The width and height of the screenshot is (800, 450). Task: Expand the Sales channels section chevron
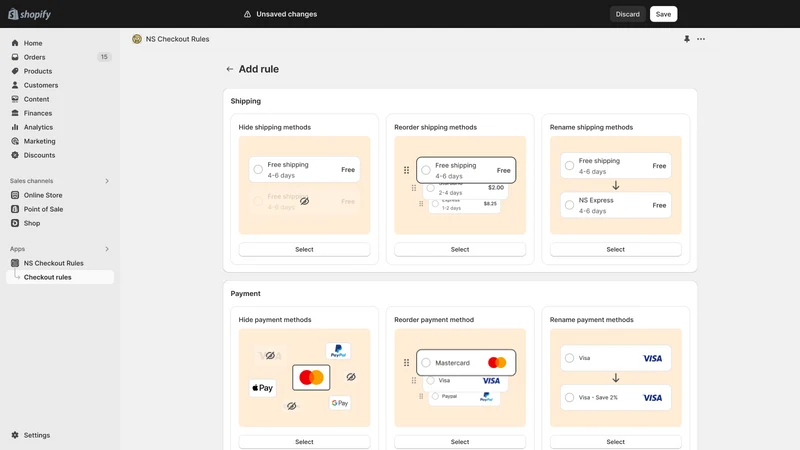tap(107, 181)
